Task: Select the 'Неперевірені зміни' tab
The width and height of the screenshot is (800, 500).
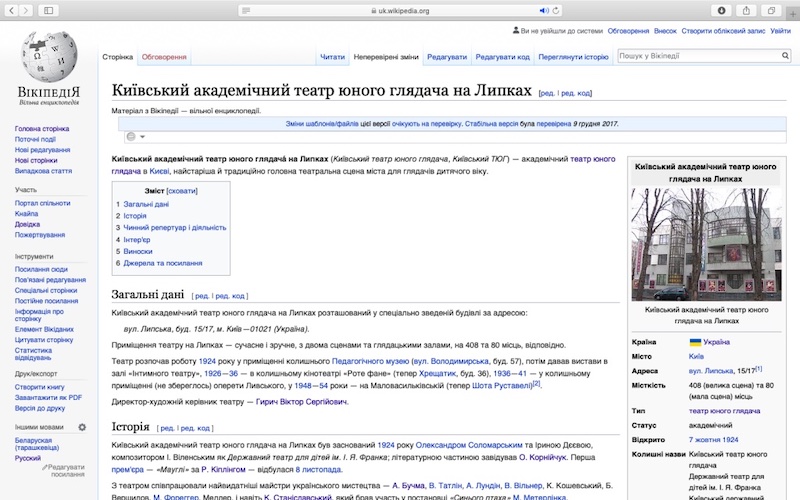Action: coord(386,57)
